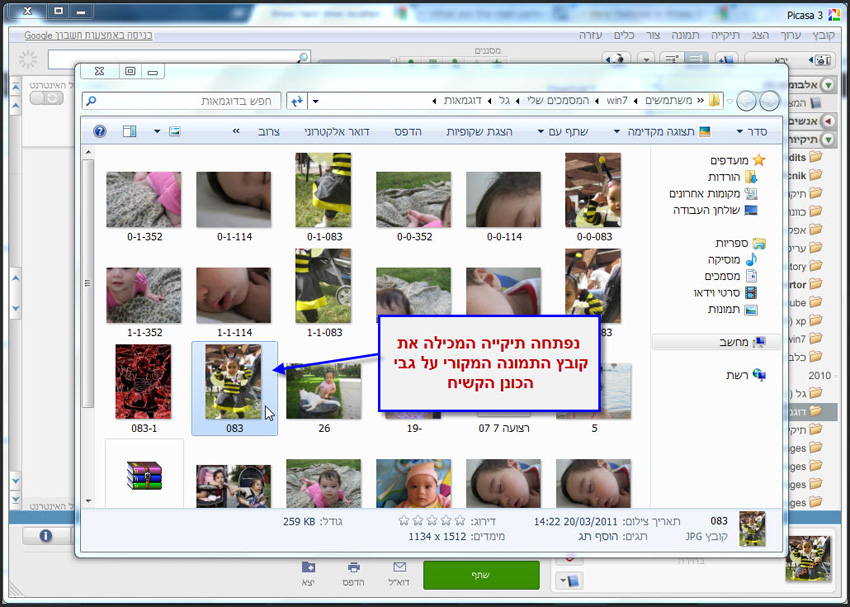Select thumbnail named 0-0-114
The image size is (850, 607).
pyautogui.click(x=504, y=199)
